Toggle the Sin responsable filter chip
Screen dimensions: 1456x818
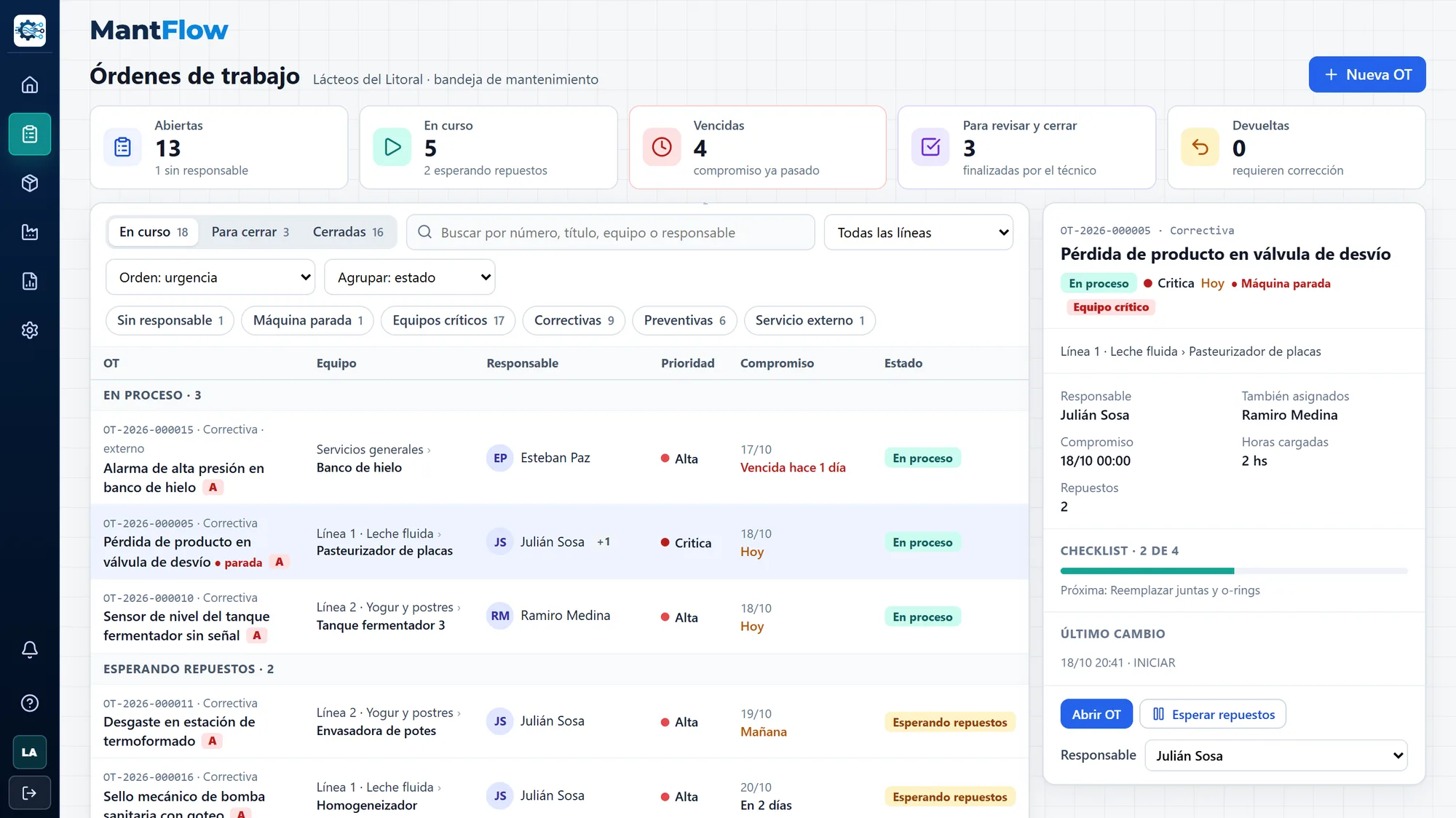pyautogui.click(x=170, y=320)
